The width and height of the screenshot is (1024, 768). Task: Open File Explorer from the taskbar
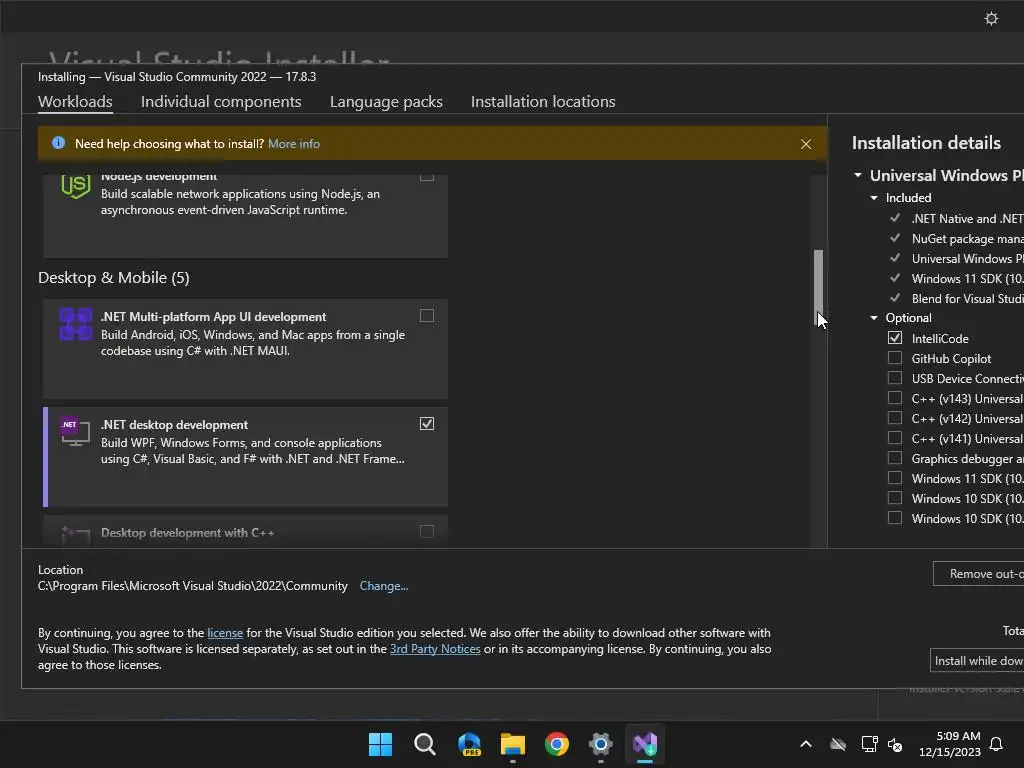513,744
